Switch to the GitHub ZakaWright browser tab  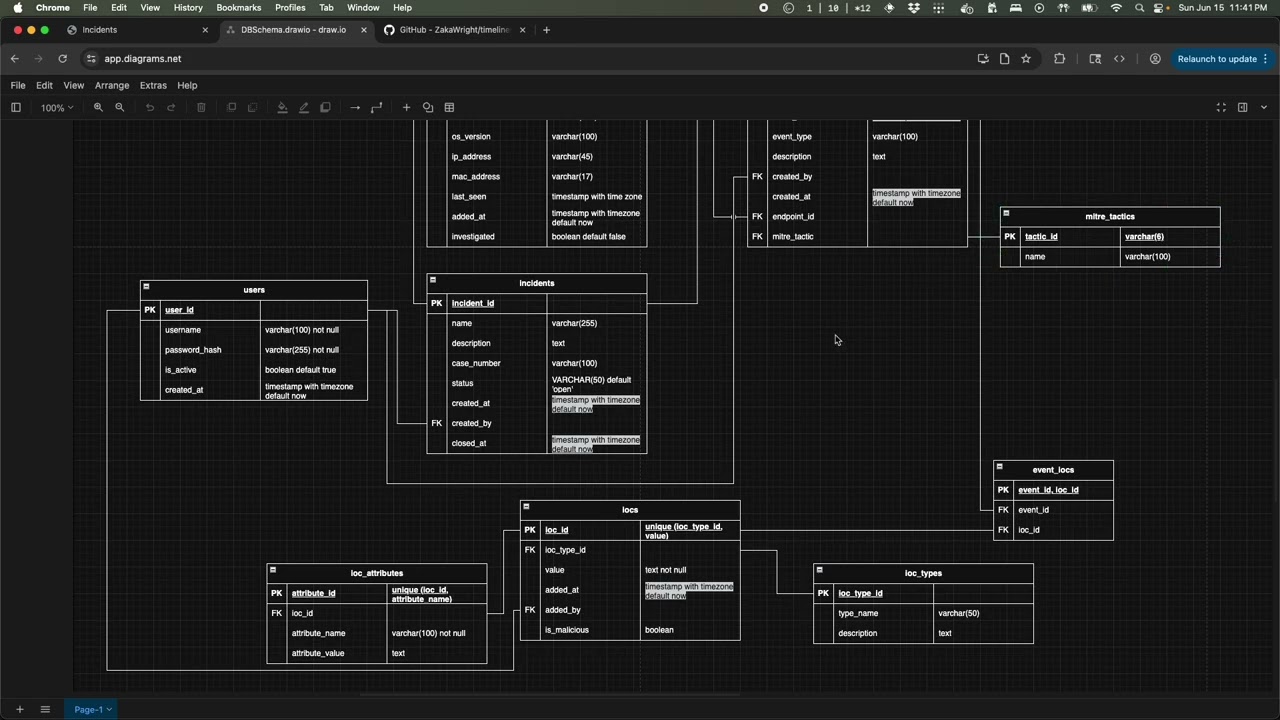[x=454, y=30]
